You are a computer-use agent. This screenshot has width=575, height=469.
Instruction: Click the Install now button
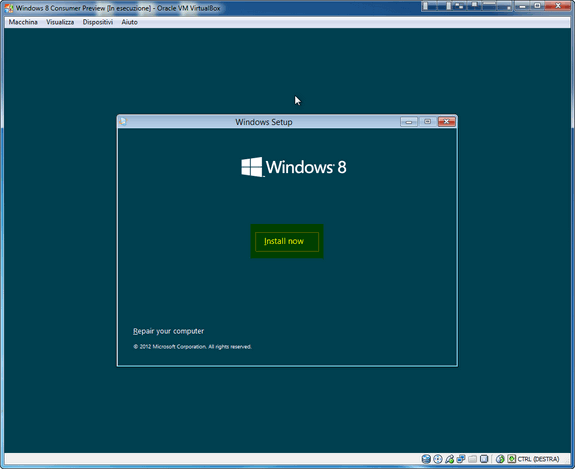[x=287, y=241]
